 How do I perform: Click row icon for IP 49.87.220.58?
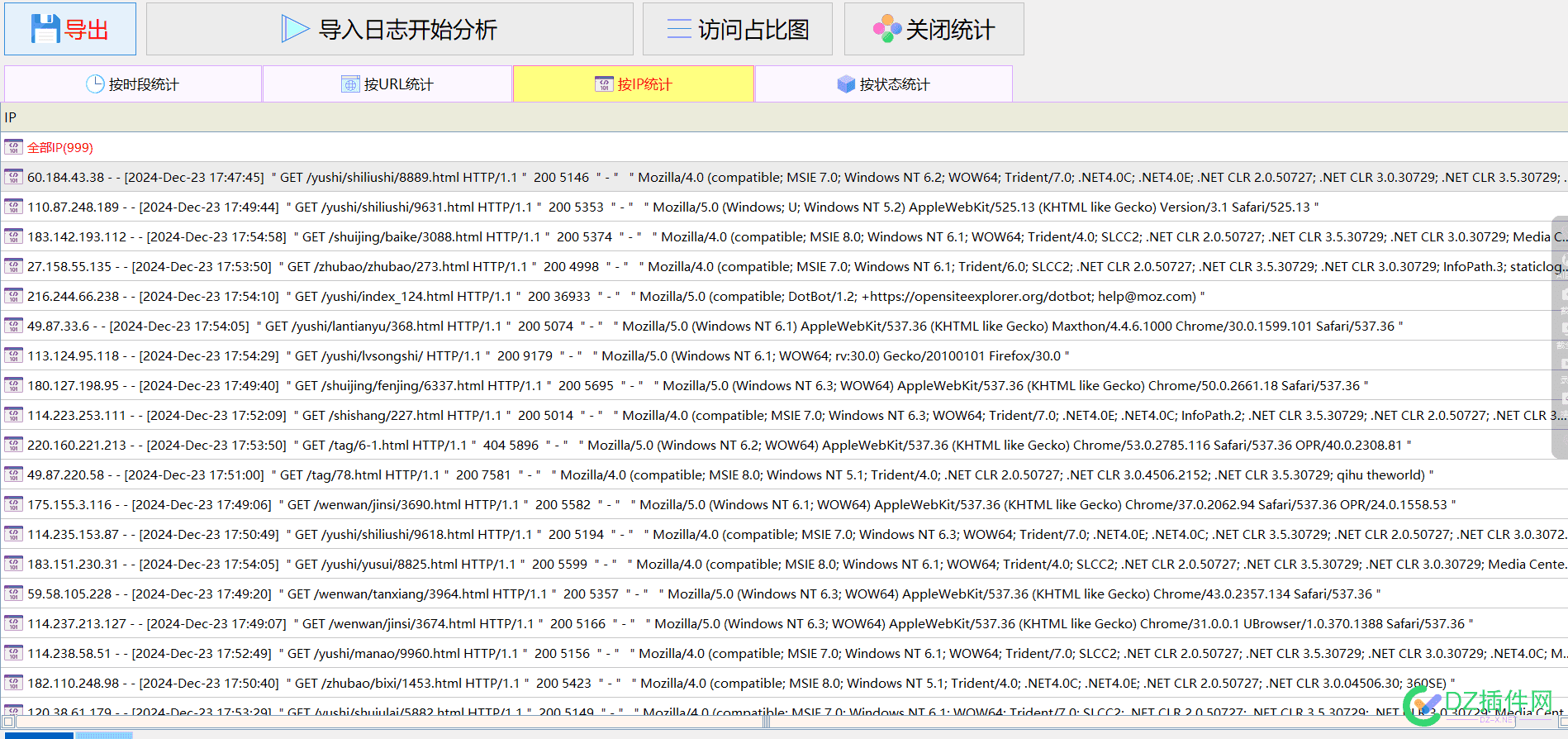pos(13,474)
